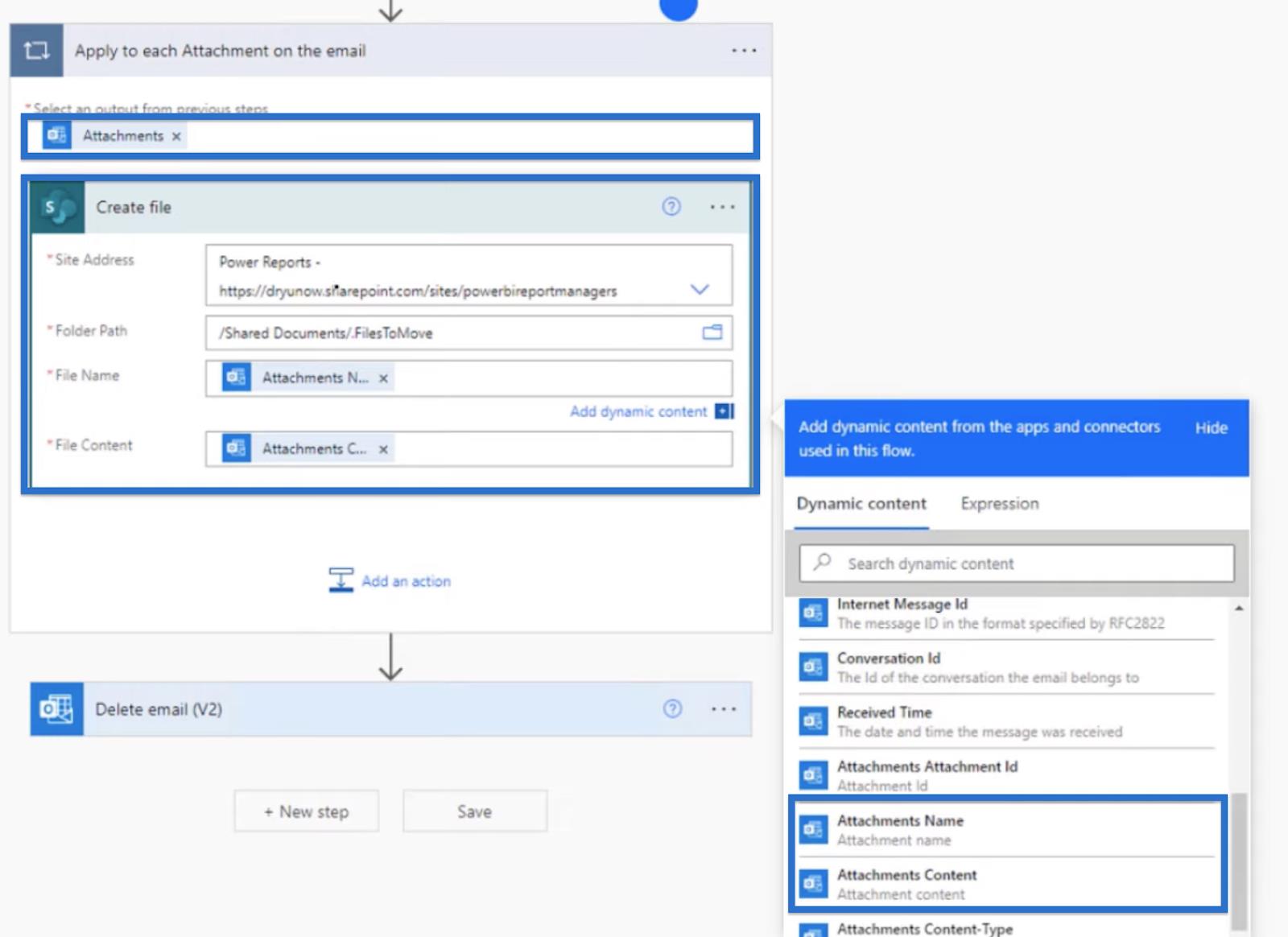Click the Folder Path input field

pyautogui.click(x=469, y=333)
